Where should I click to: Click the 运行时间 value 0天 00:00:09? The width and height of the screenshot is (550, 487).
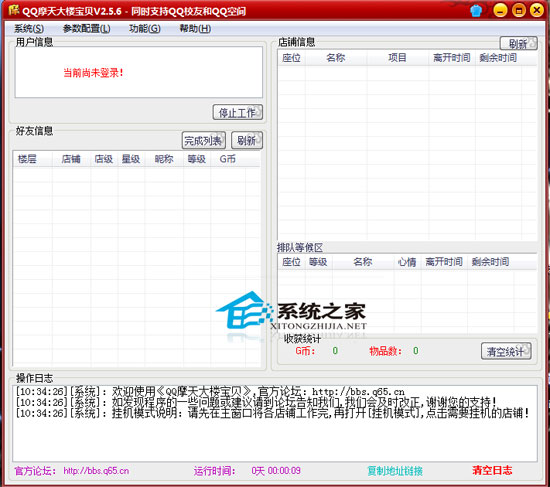point(276,471)
